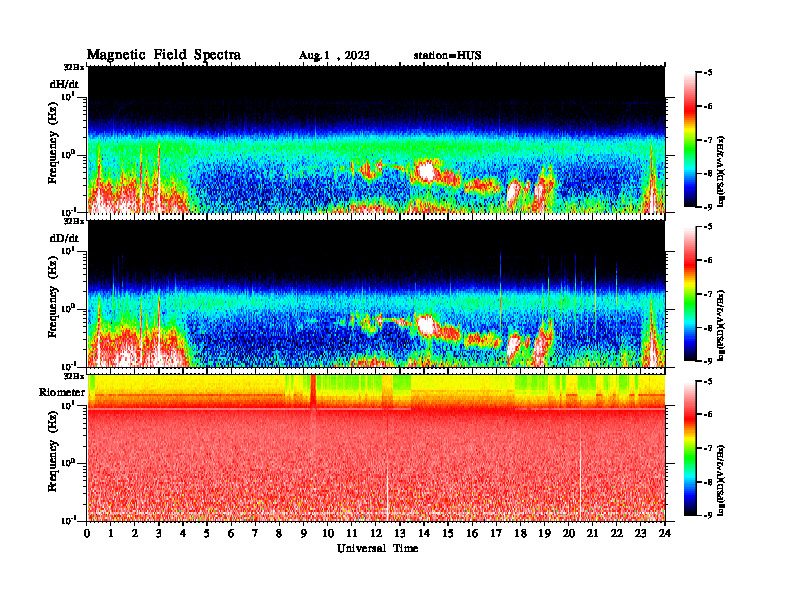The width and height of the screenshot is (792, 612).
Task: Click hour tick label '6' on time axis
Action: pyautogui.click(x=231, y=534)
